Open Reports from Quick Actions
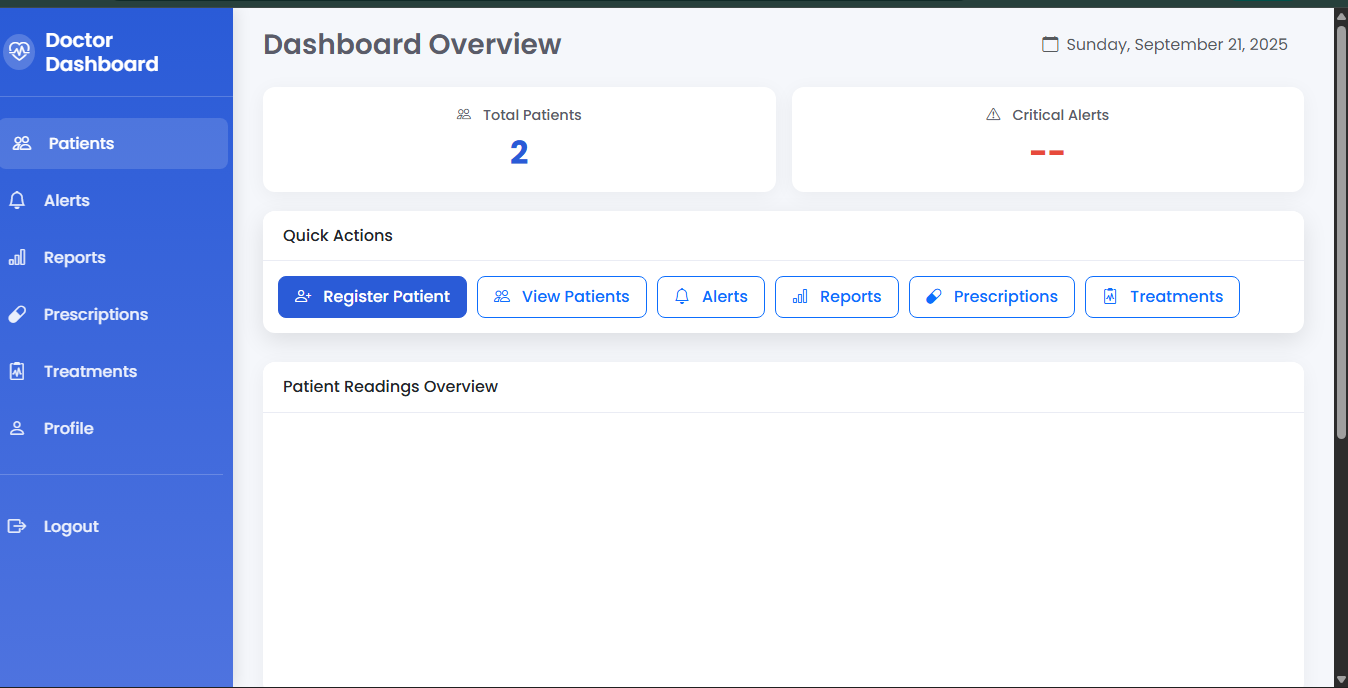The image size is (1348, 688). (836, 297)
